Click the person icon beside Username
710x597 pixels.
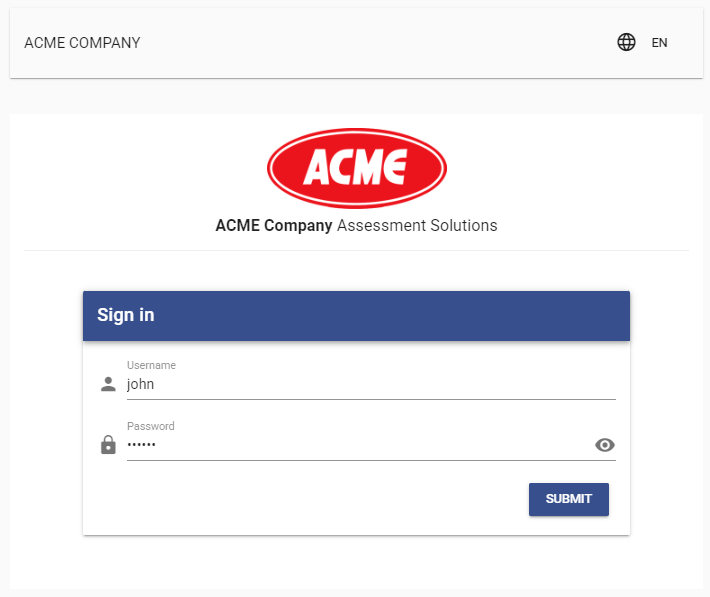point(108,384)
